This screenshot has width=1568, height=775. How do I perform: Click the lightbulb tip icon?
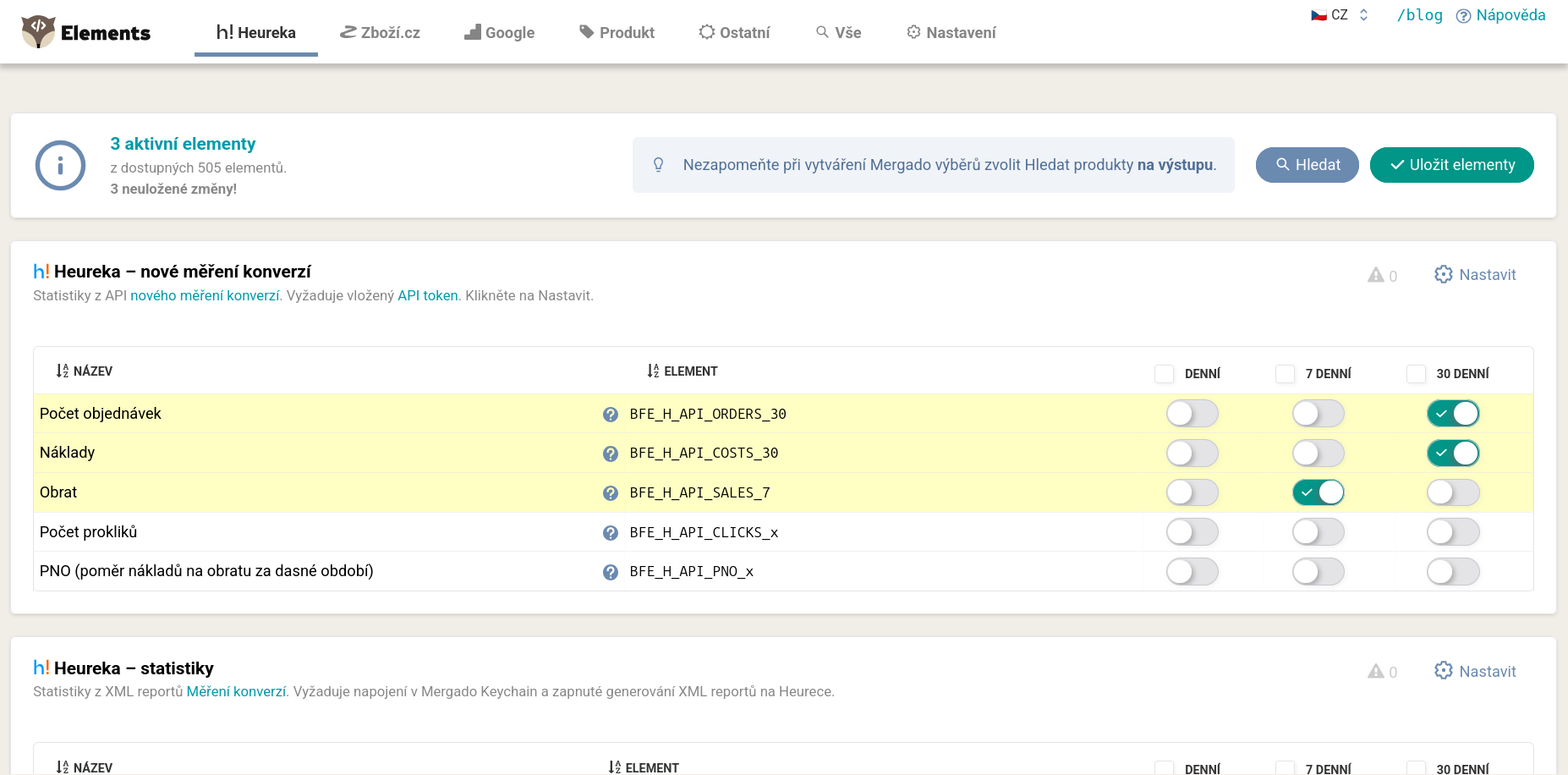pyautogui.click(x=658, y=165)
